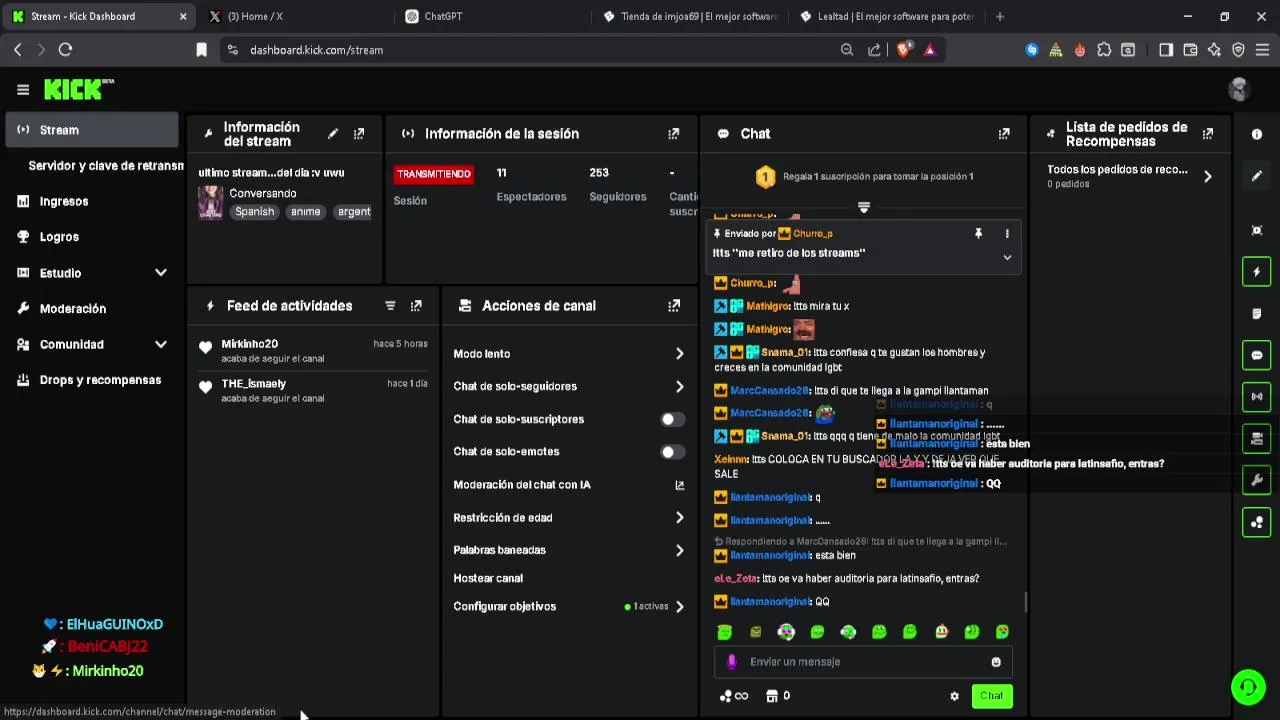This screenshot has height=720, width=1280.
Task: Click the stream category thumbnail
Action: pyautogui.click(x=210, y=202)
